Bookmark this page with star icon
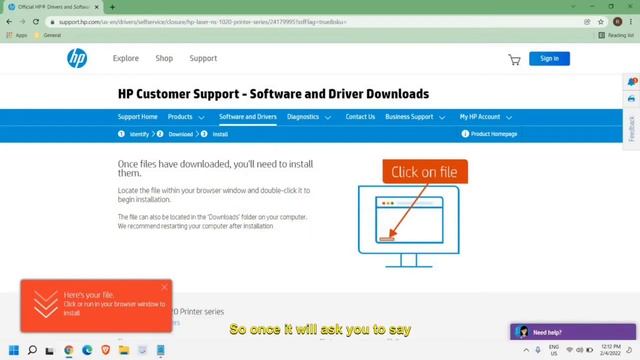The width and height of the screenshot is (640, 360). tap(600, 22)
